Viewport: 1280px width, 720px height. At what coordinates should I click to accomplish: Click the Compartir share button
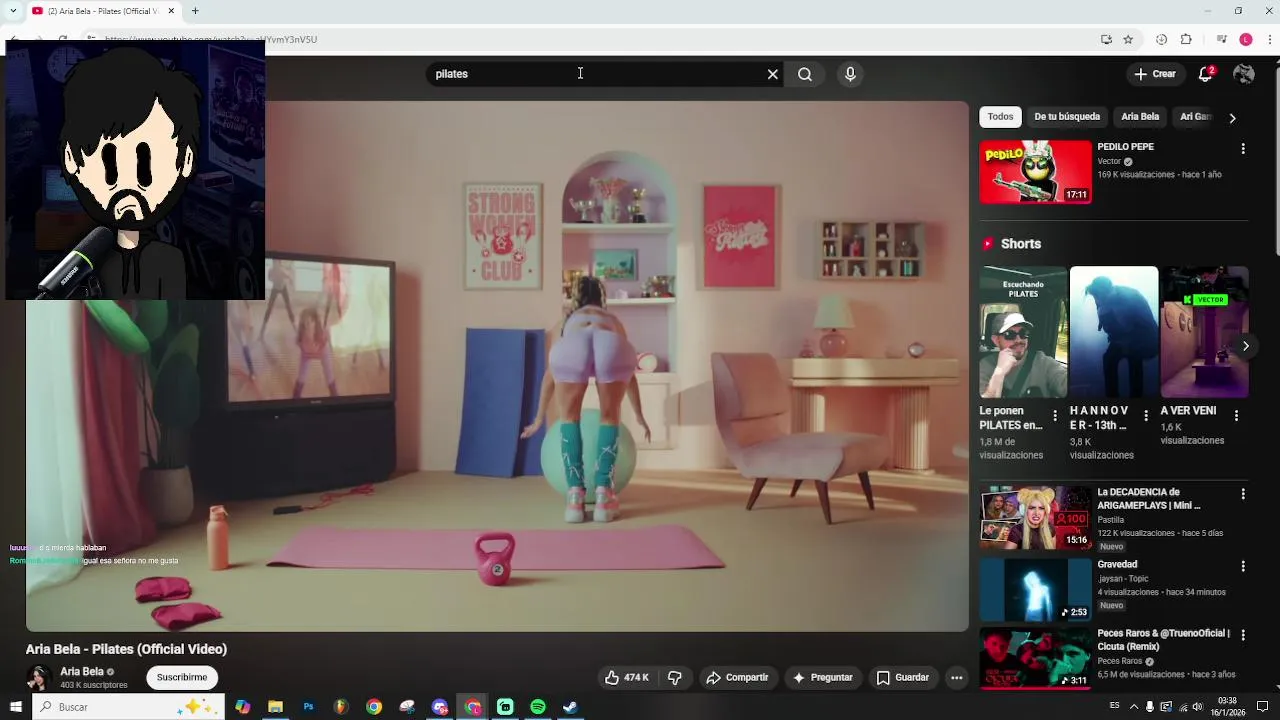(x=737, y=677)
